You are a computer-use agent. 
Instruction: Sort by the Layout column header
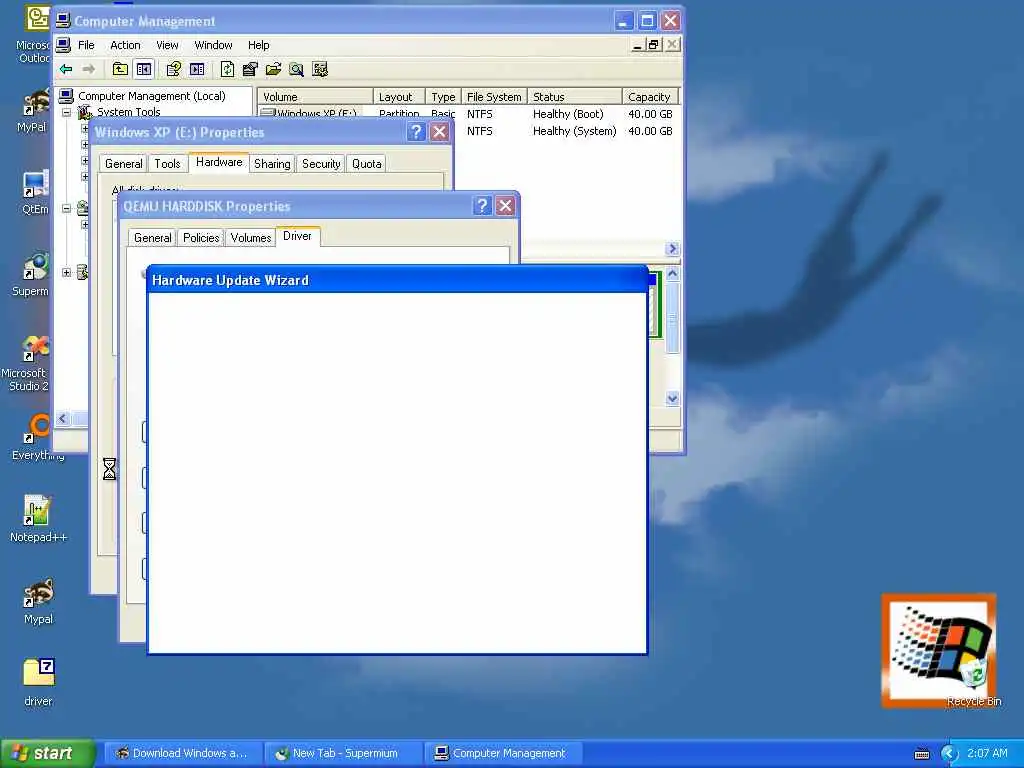pos(399,97)
